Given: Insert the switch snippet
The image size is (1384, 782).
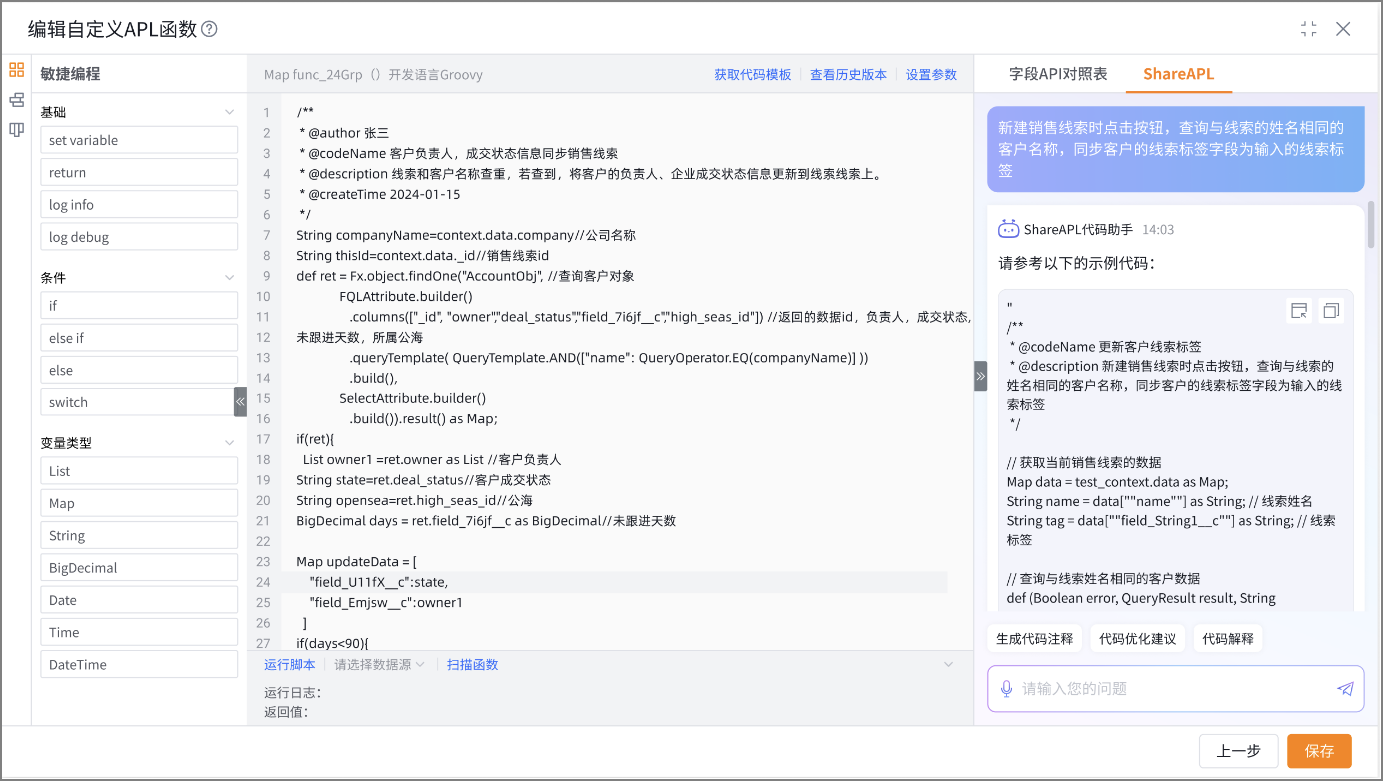Looking at the screenshot, I should (137, 402).
